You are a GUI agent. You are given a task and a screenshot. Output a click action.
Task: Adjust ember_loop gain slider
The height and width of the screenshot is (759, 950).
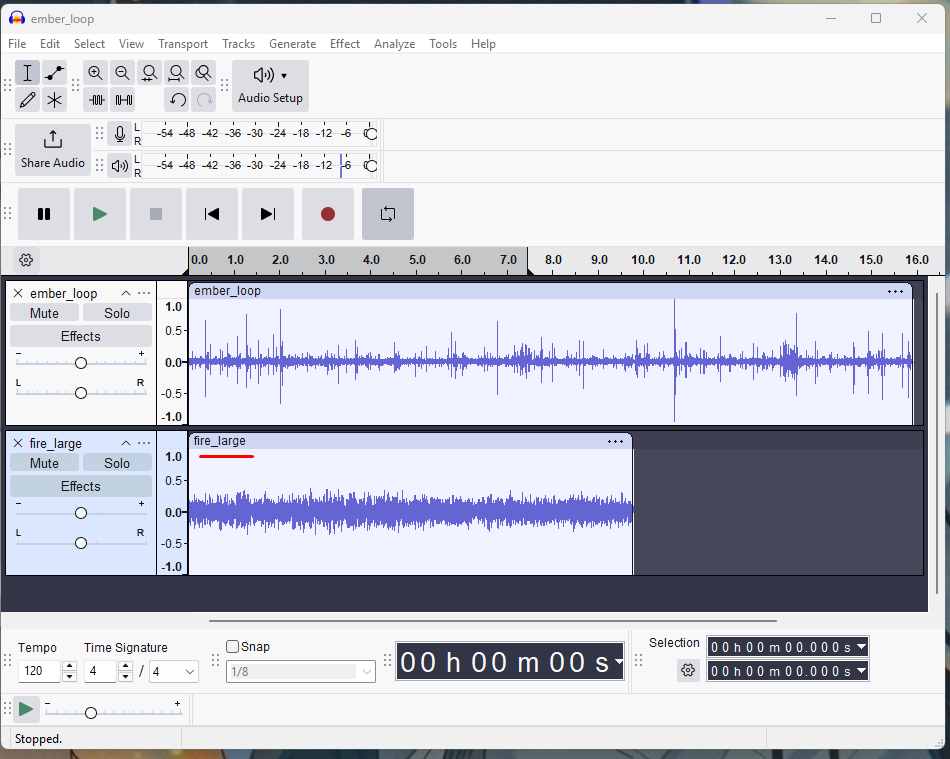[81, 363]
